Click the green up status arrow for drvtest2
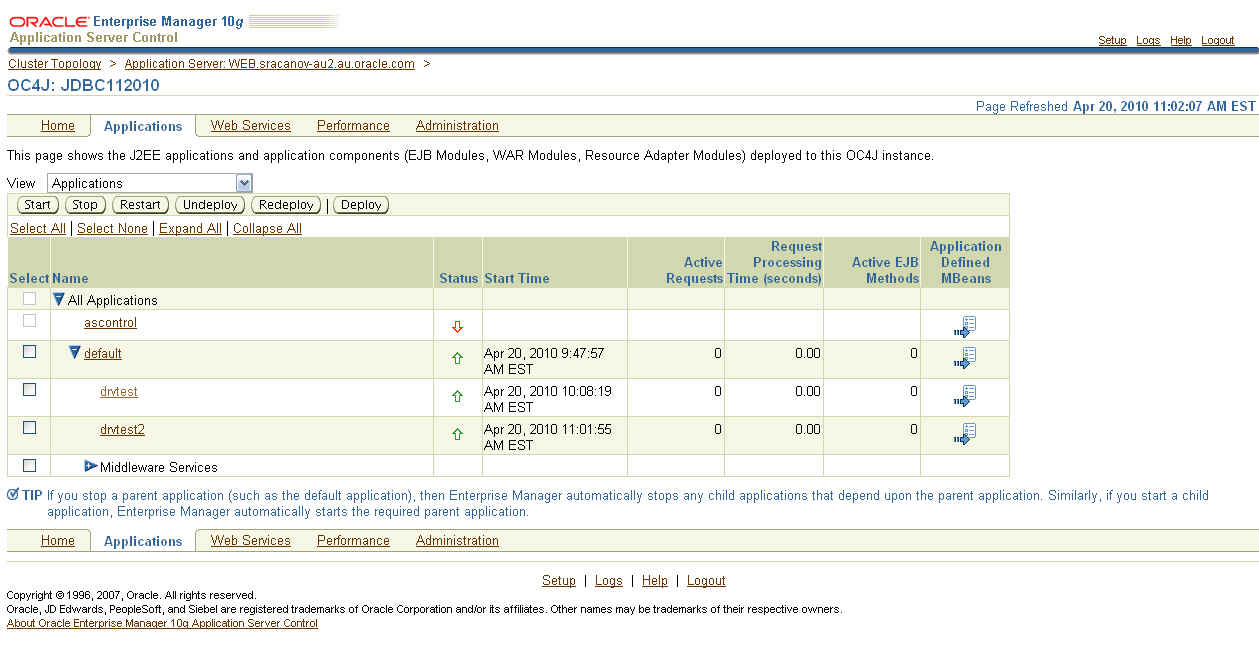Image resolution: width=1259 pixels, height=645 pixels. coord(458,434)
